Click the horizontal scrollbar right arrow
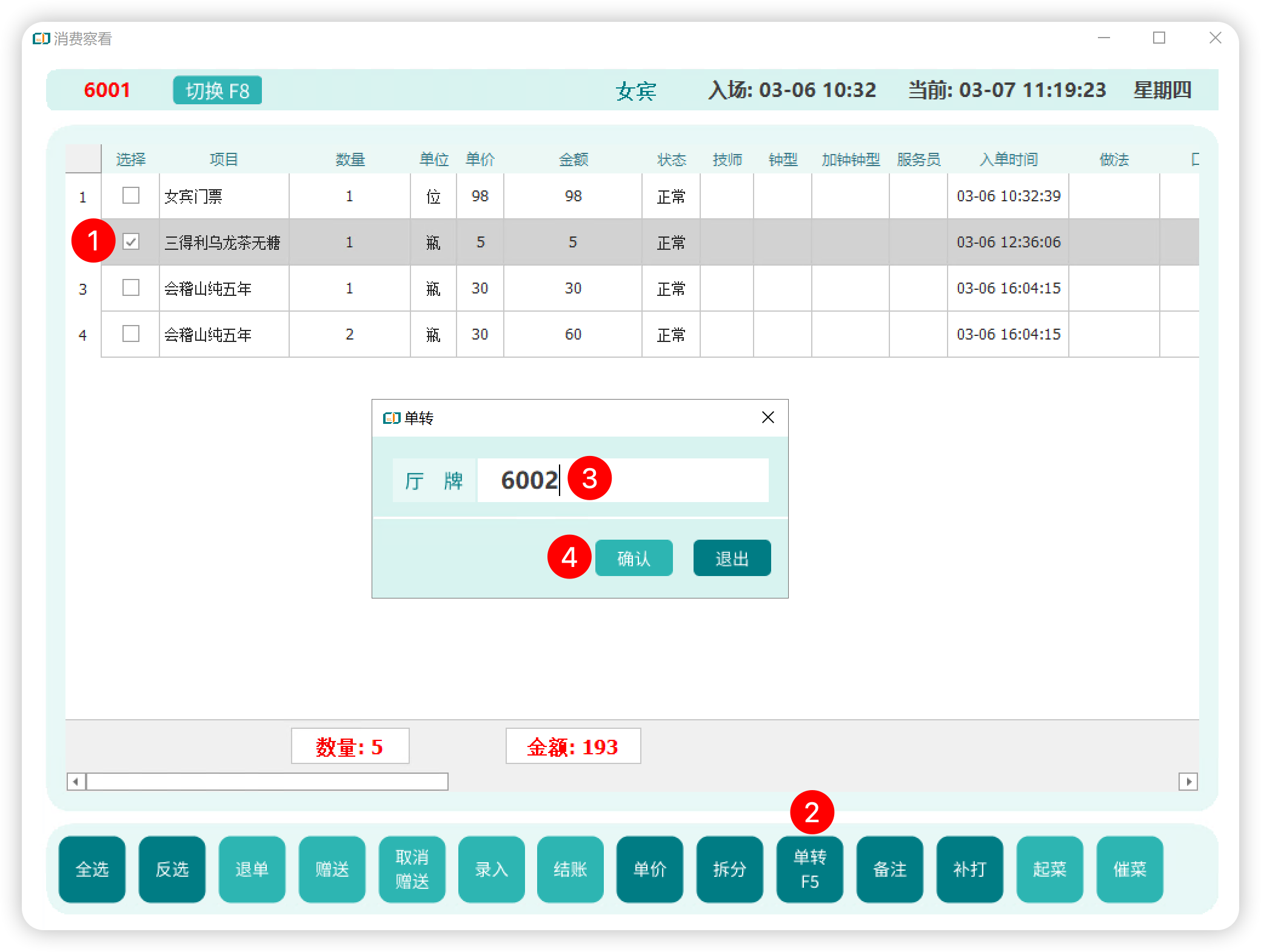 (1188, 782)
